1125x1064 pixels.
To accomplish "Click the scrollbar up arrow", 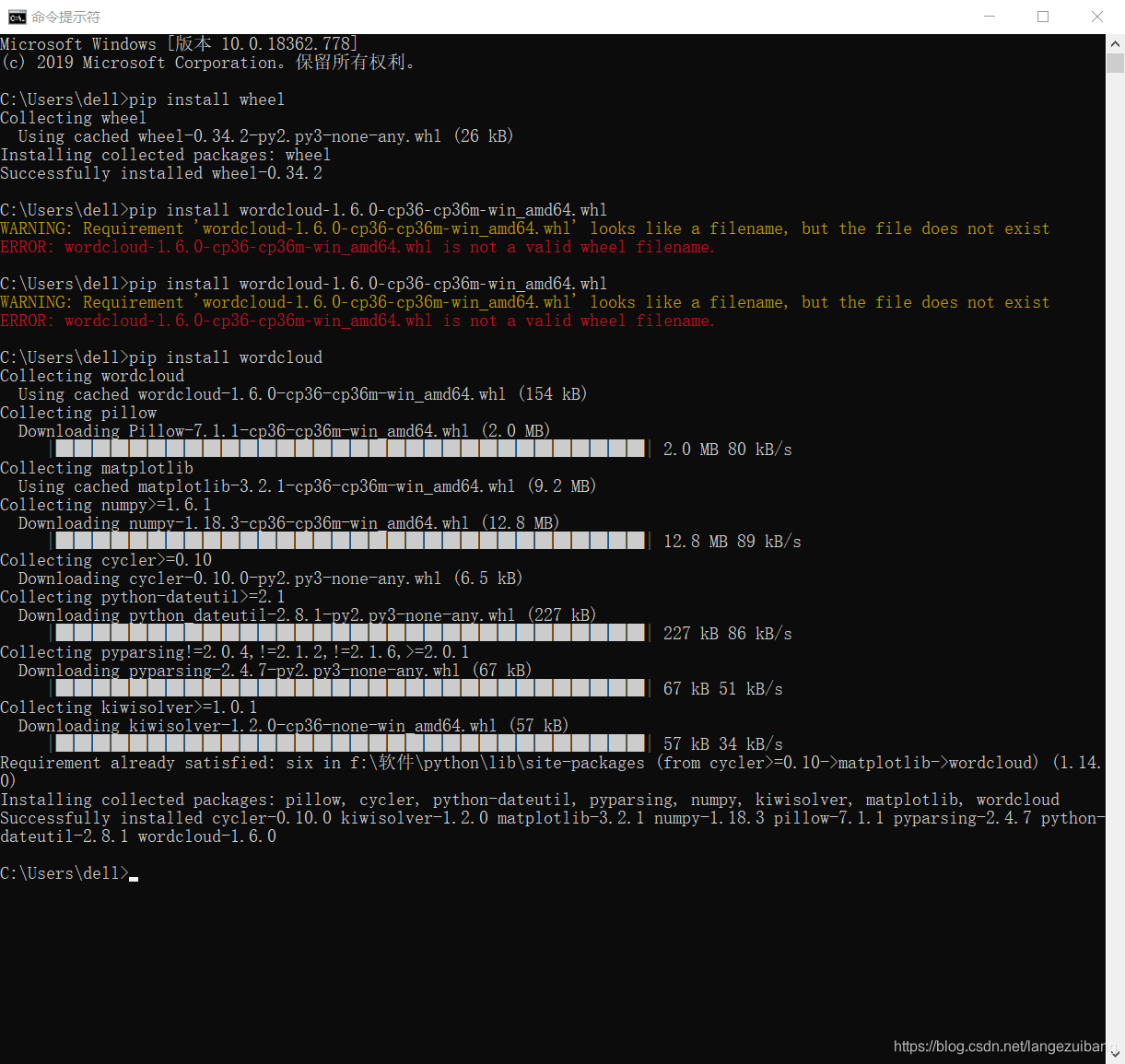I will [1115, 43].
